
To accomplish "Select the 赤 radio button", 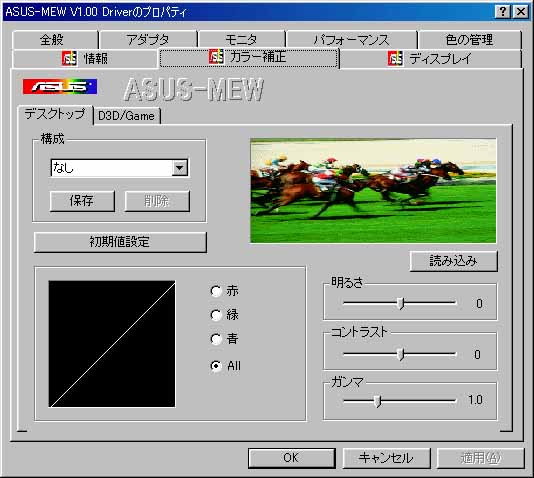I will (216, 291).
